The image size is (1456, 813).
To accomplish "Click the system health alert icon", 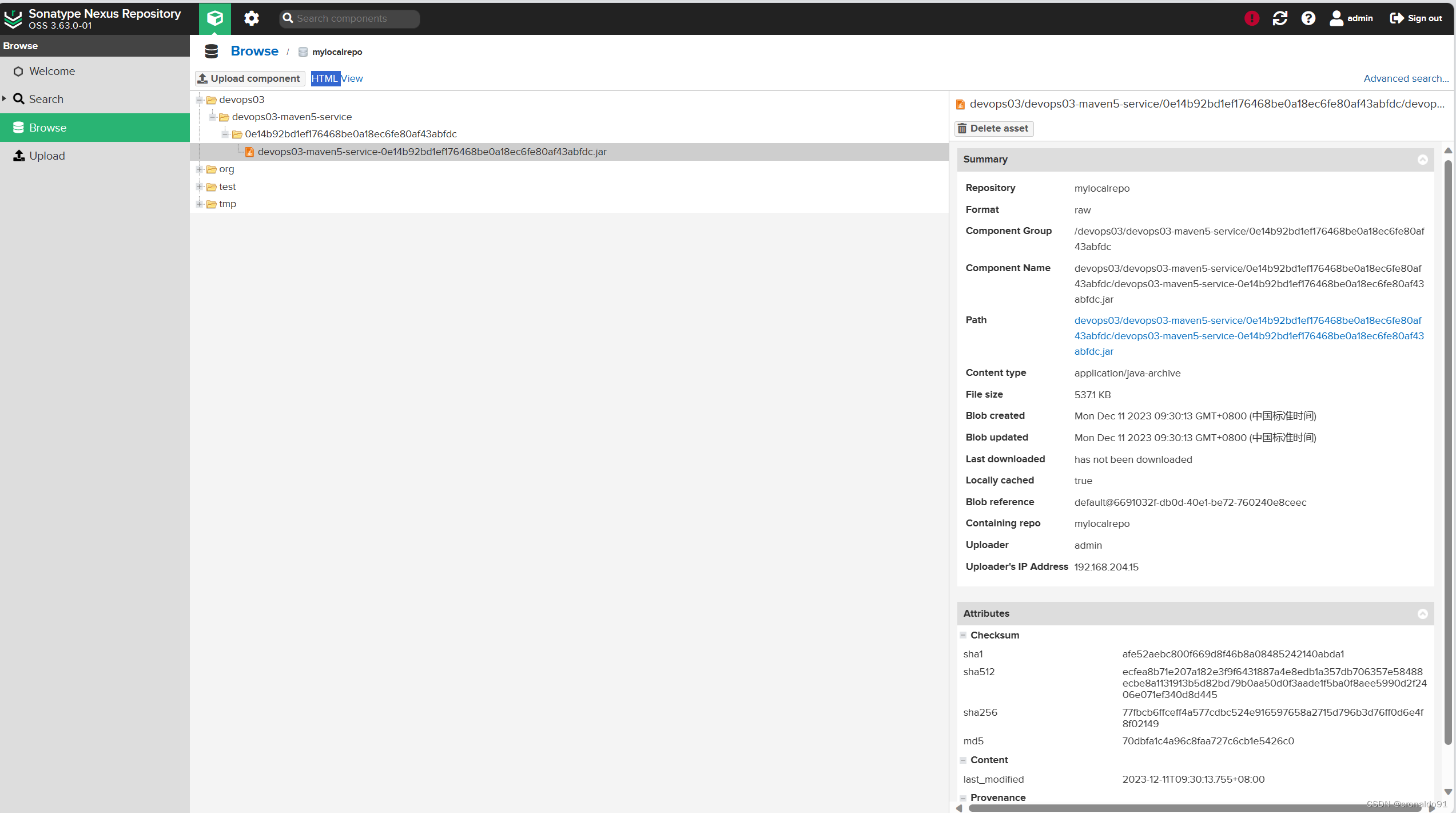I will (x=1251, y=18).
